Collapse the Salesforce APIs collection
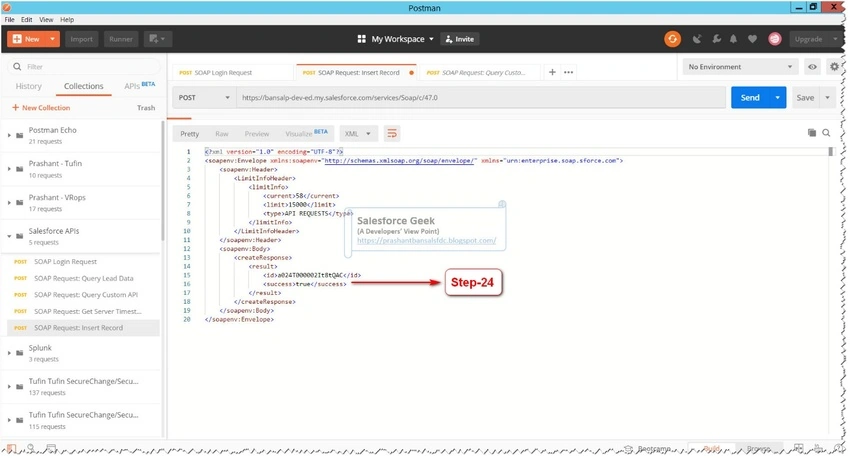 pos(9,236)
